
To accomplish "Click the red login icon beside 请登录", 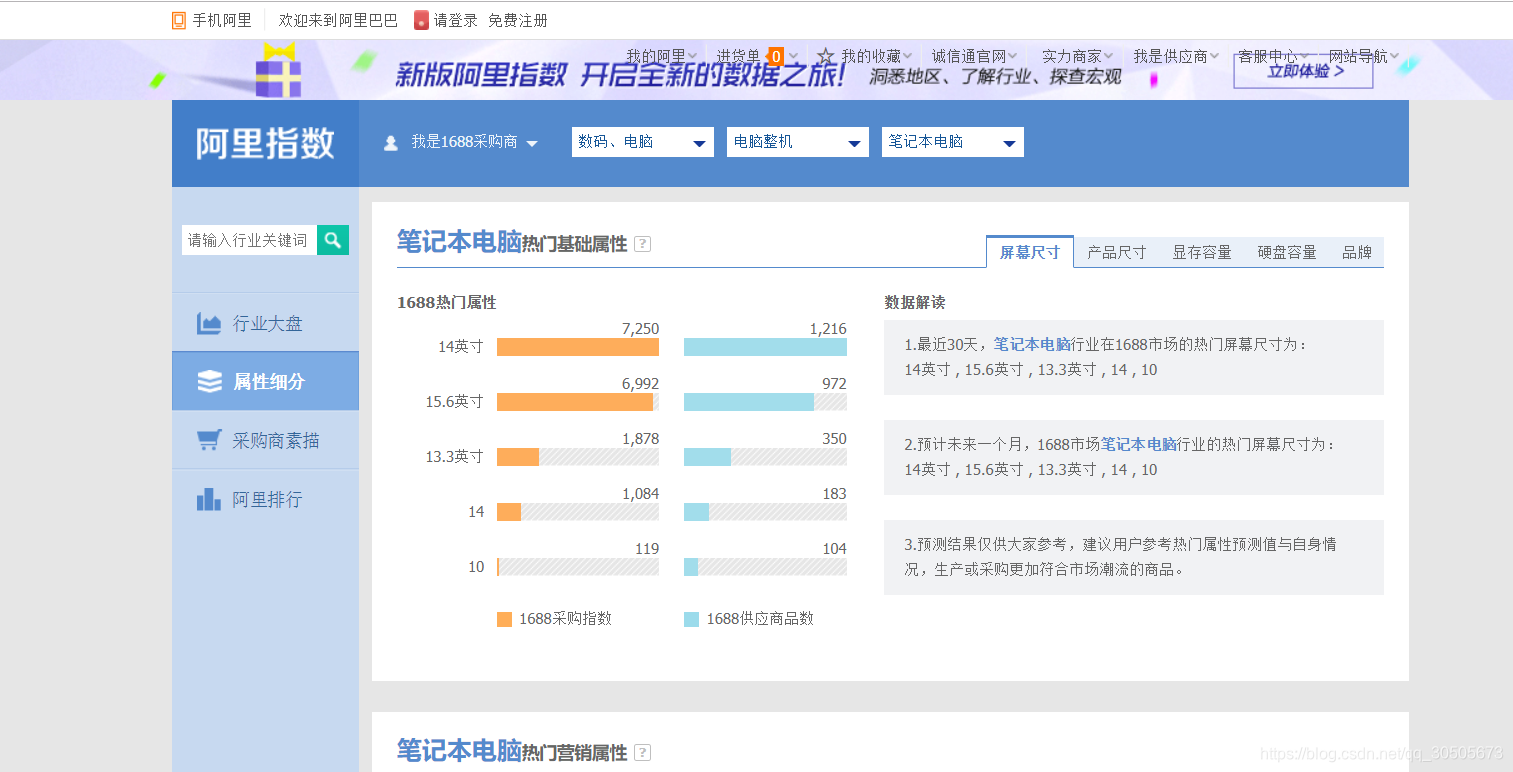I will point(421,20).
